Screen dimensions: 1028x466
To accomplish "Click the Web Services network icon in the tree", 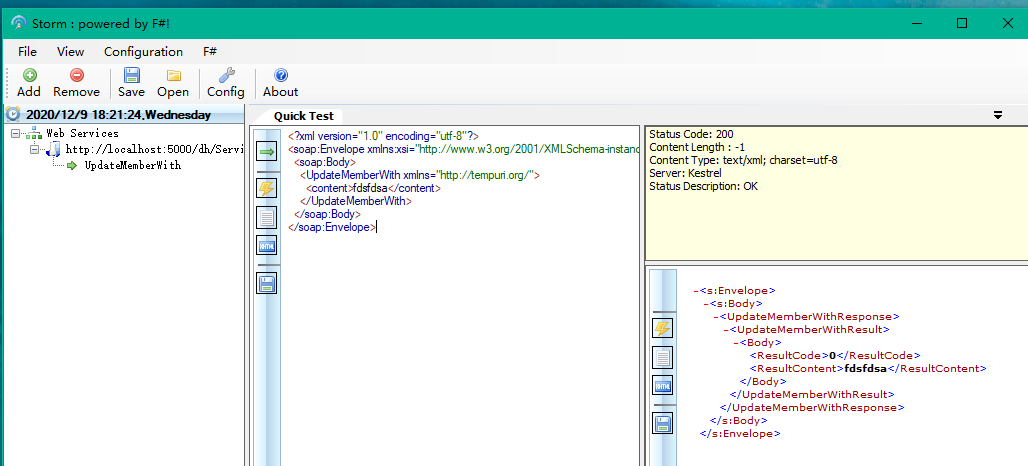I will 34,134.
